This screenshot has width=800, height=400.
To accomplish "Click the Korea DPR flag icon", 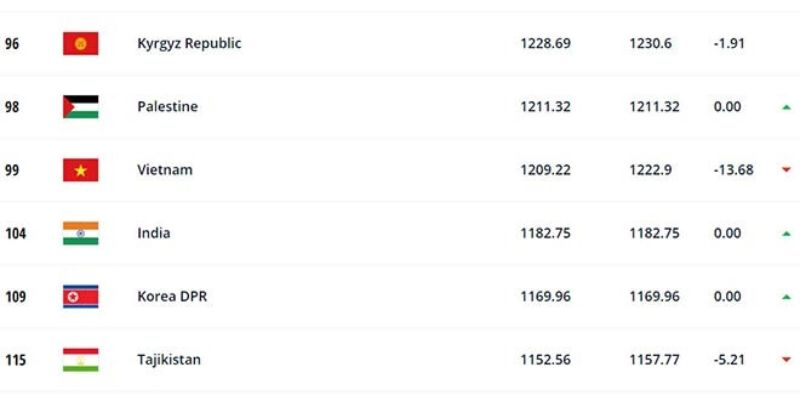I will pos(81,296).
